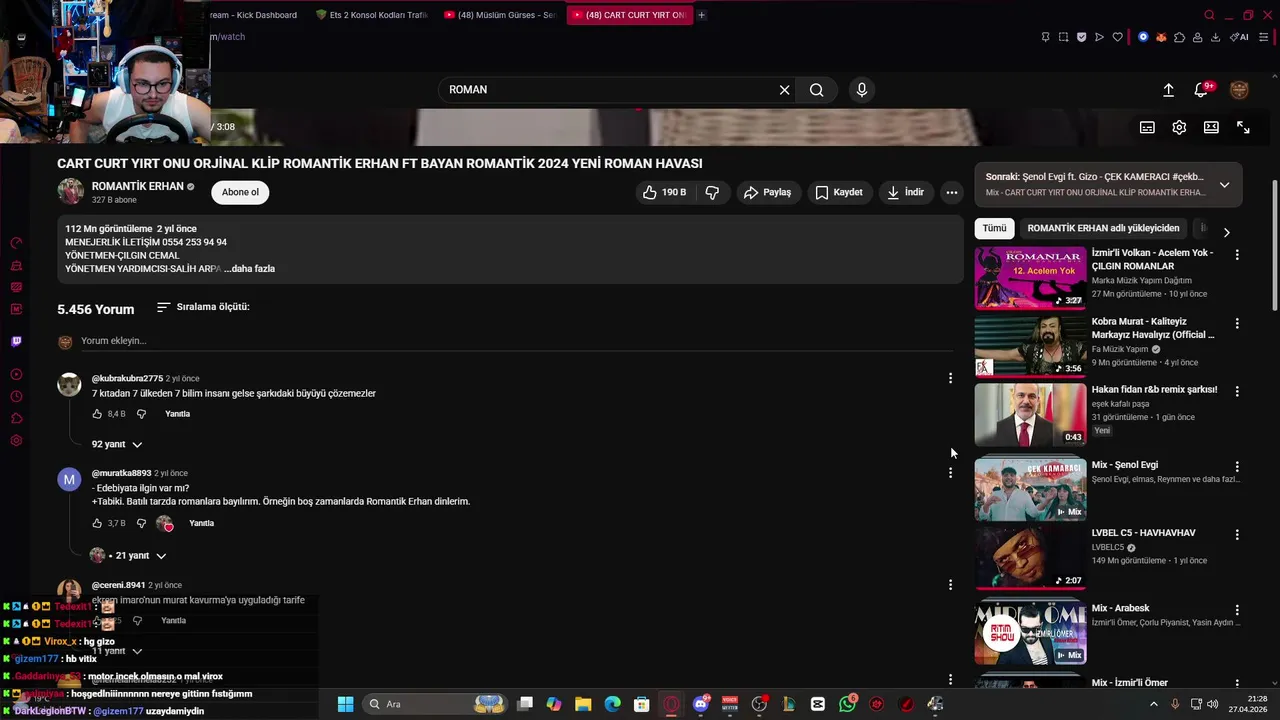Open MetaMask fox extension
The height and width of the screenshot is (720, 1280).
click(x=1161, y=37)
